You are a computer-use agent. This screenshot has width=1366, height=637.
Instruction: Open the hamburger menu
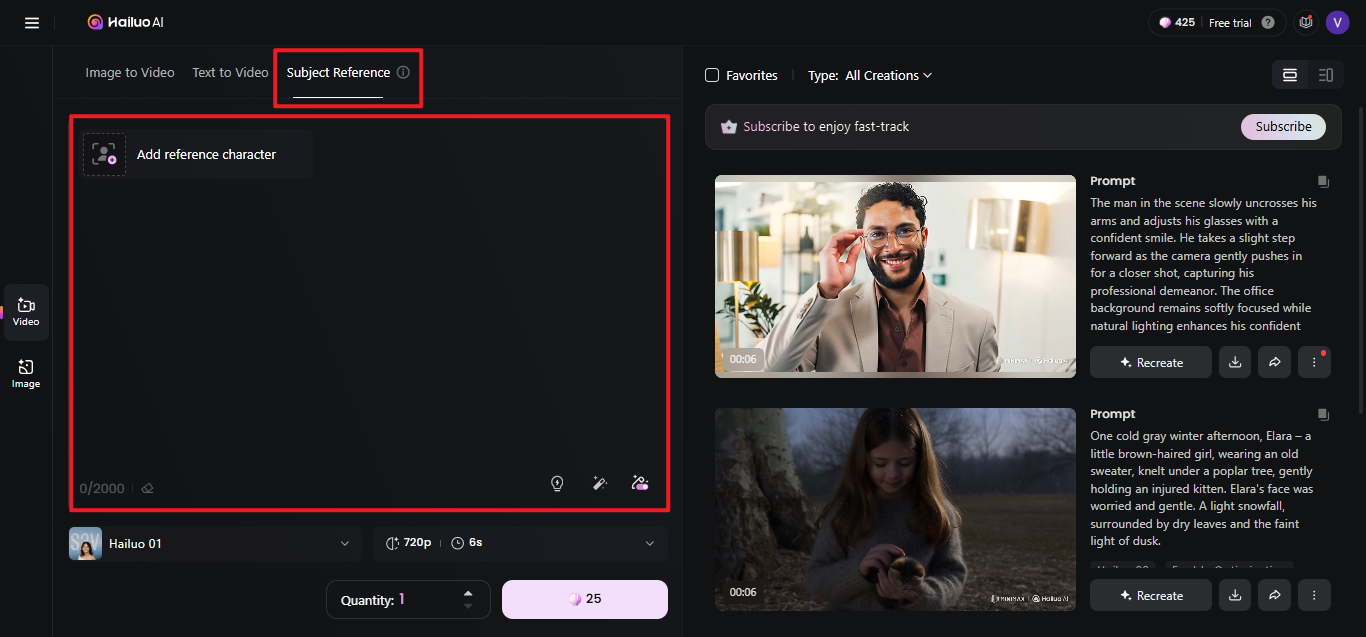point(32,23)
